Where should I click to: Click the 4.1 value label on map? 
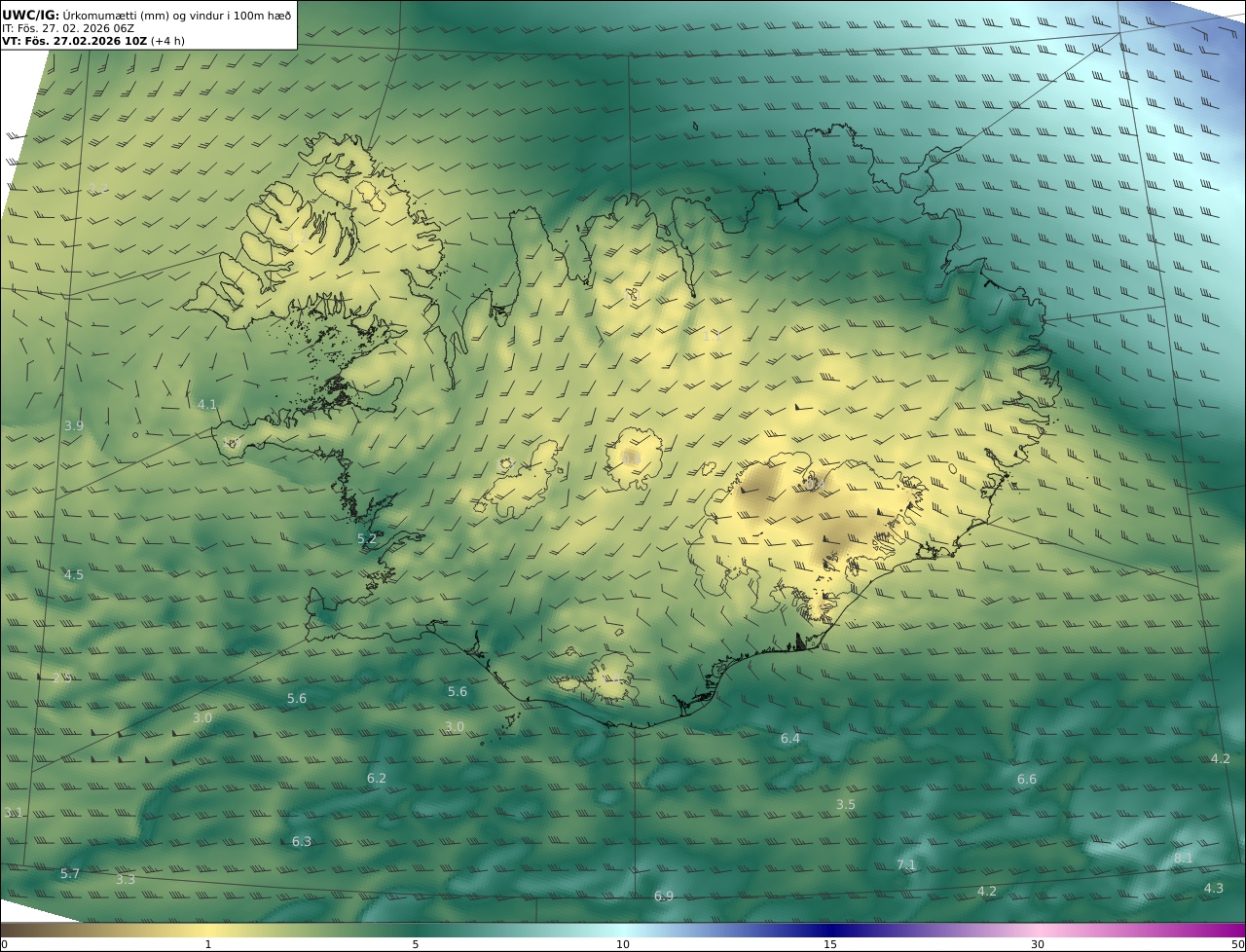click(207, 404)
